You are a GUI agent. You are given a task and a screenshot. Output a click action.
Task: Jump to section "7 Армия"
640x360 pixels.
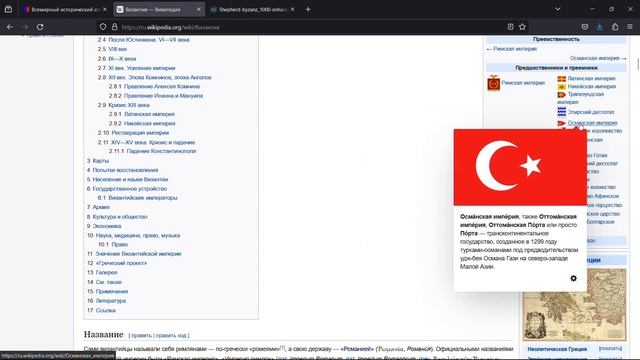pyautogui.click(x=98, y=207)
